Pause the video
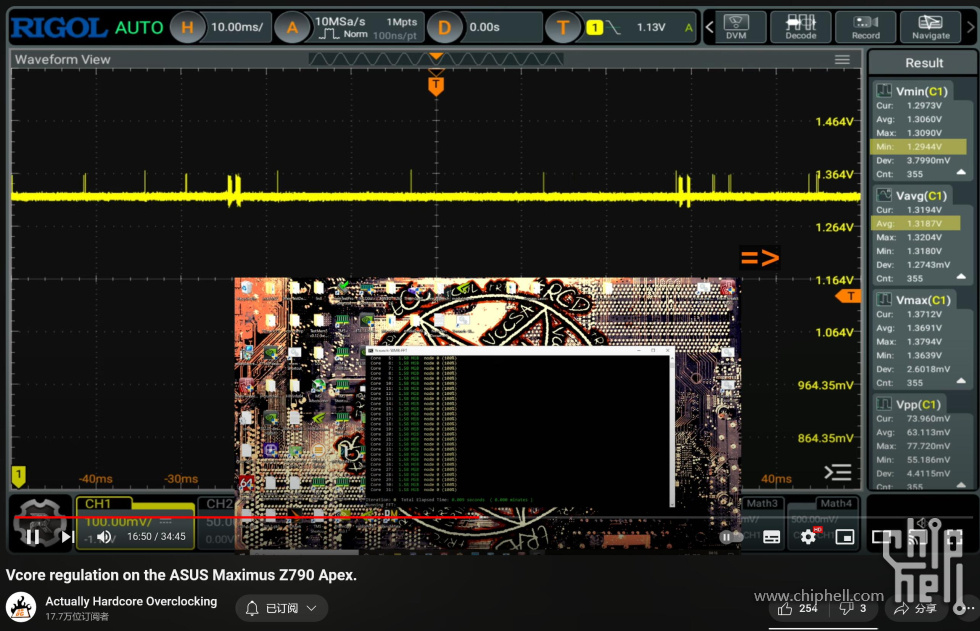 tap(32, 537)
